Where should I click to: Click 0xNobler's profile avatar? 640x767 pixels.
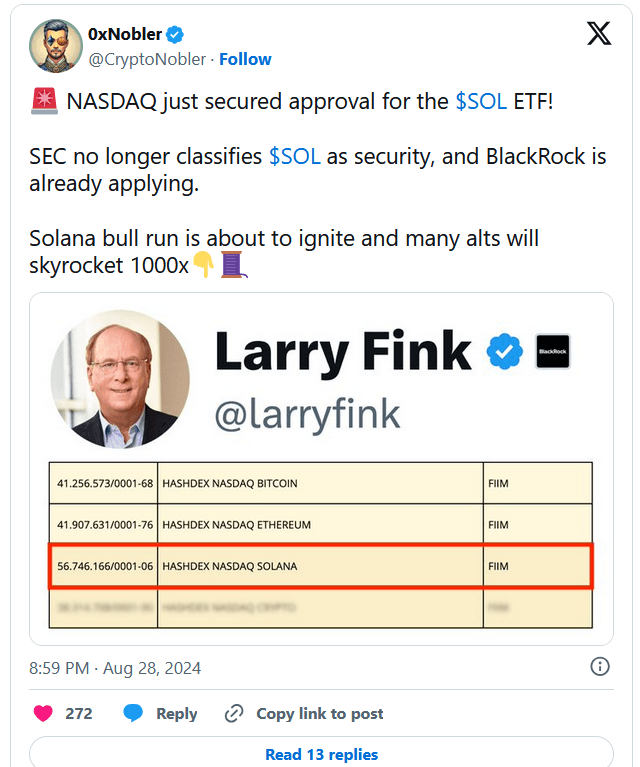[55, 46]
